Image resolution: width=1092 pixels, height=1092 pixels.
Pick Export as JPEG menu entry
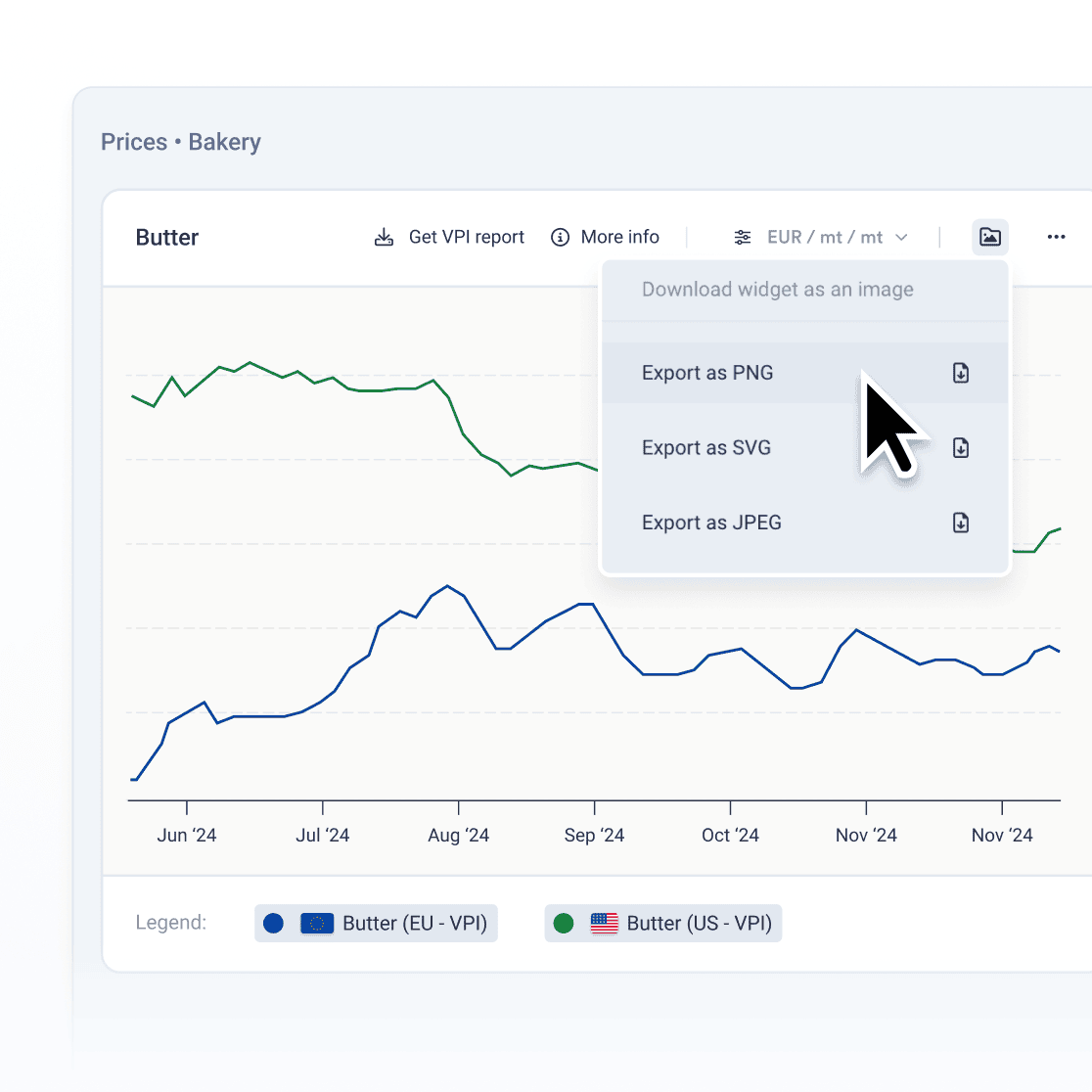[711, 523]
